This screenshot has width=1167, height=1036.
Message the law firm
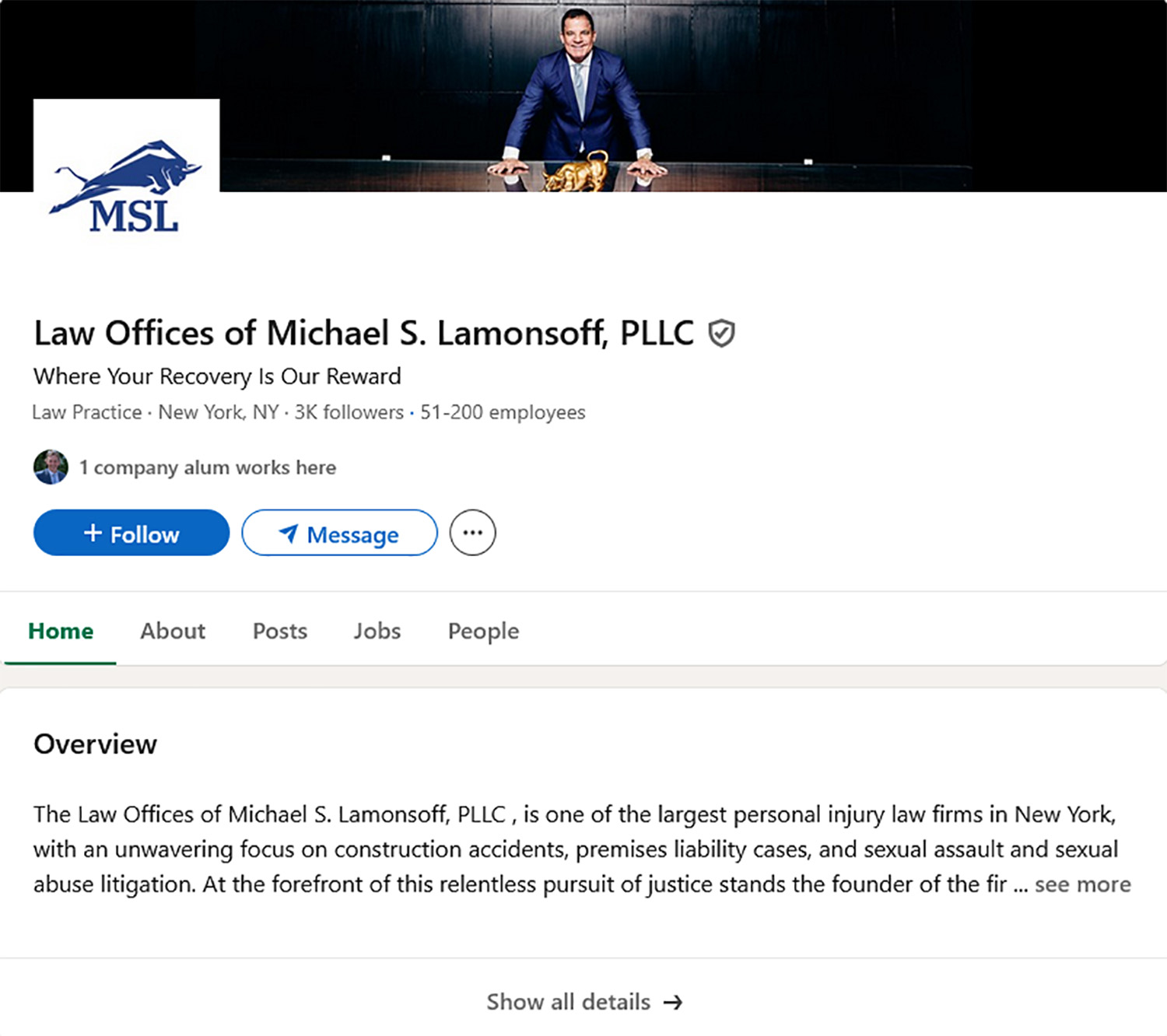click(x=339, y=533)
